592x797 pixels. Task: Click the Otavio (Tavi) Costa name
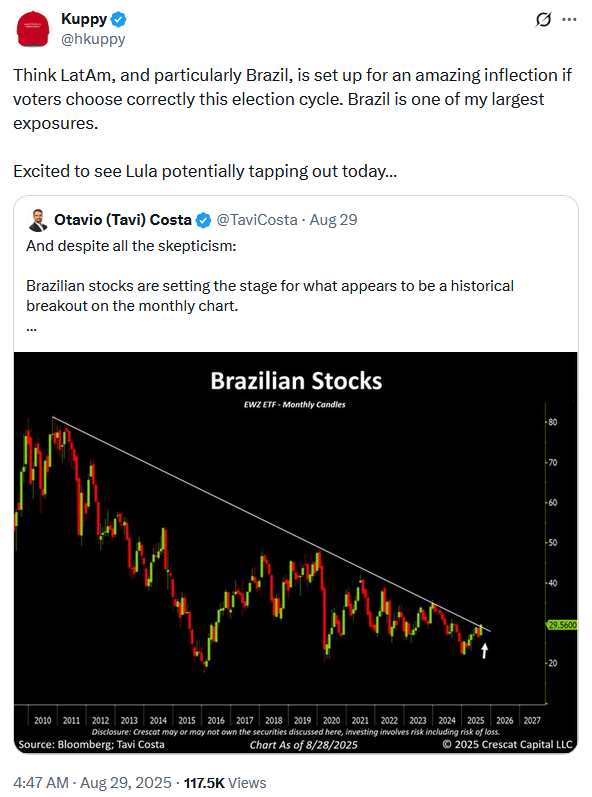pyautogui.click(x=122, y=220)
